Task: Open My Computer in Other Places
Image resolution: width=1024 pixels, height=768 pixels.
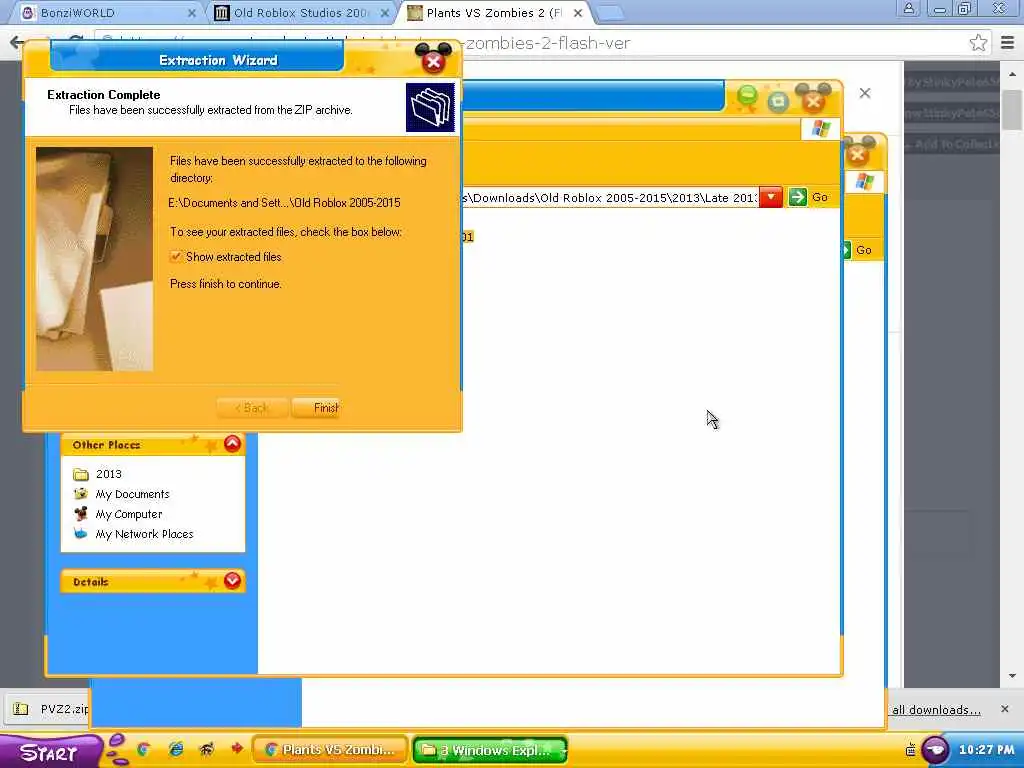Action: [x=129, y=514]
